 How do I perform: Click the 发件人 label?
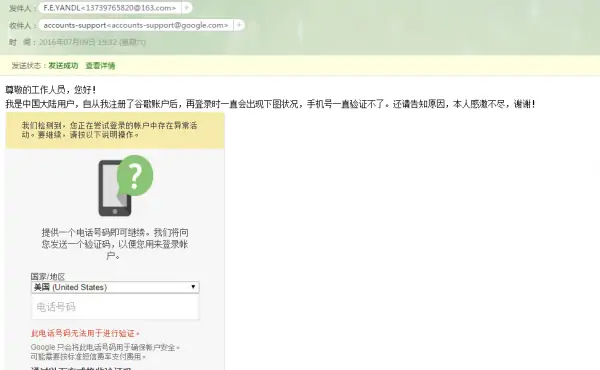tap(23, 8)
